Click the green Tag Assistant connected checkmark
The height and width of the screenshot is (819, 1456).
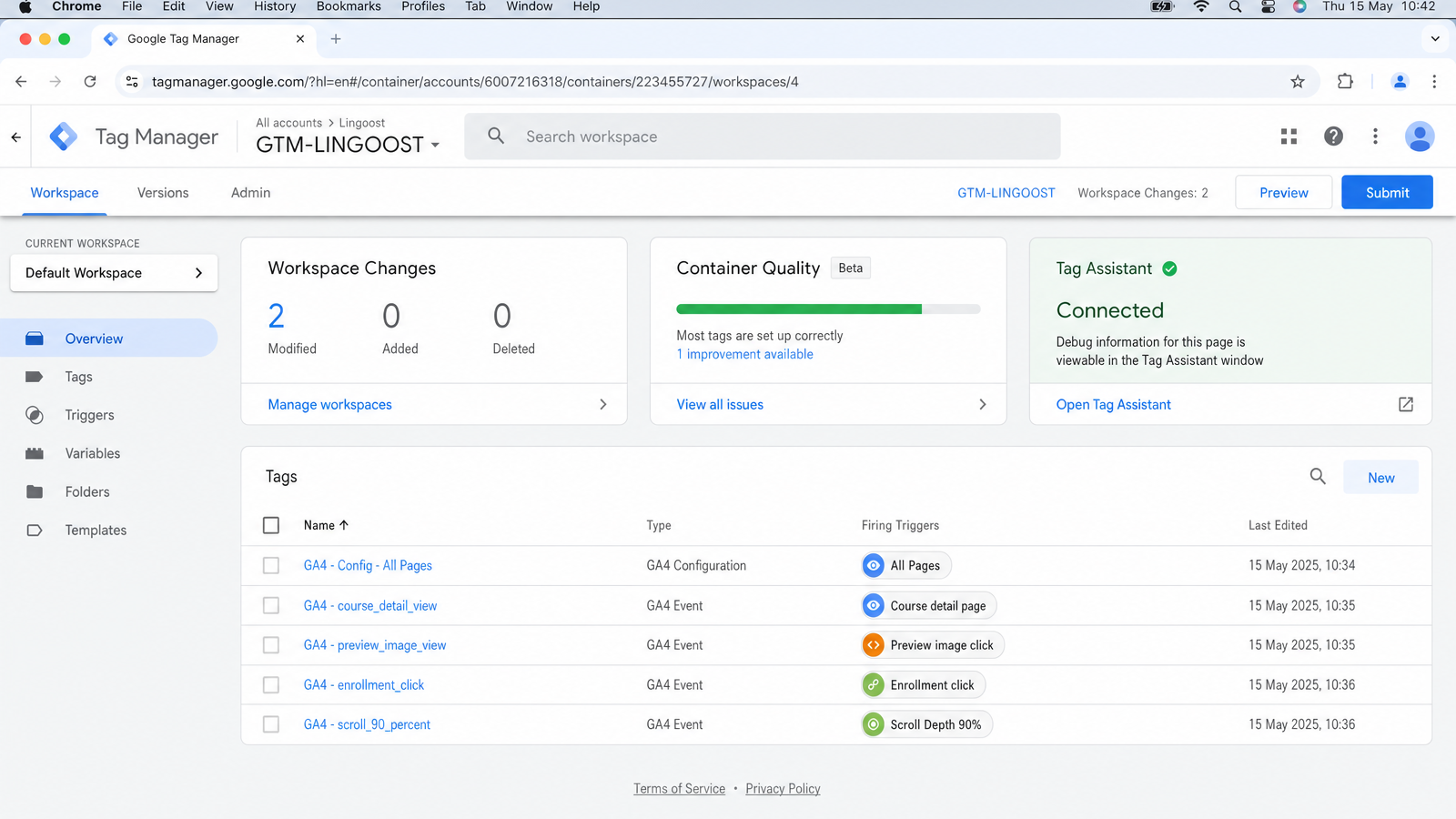[1169, 268]
